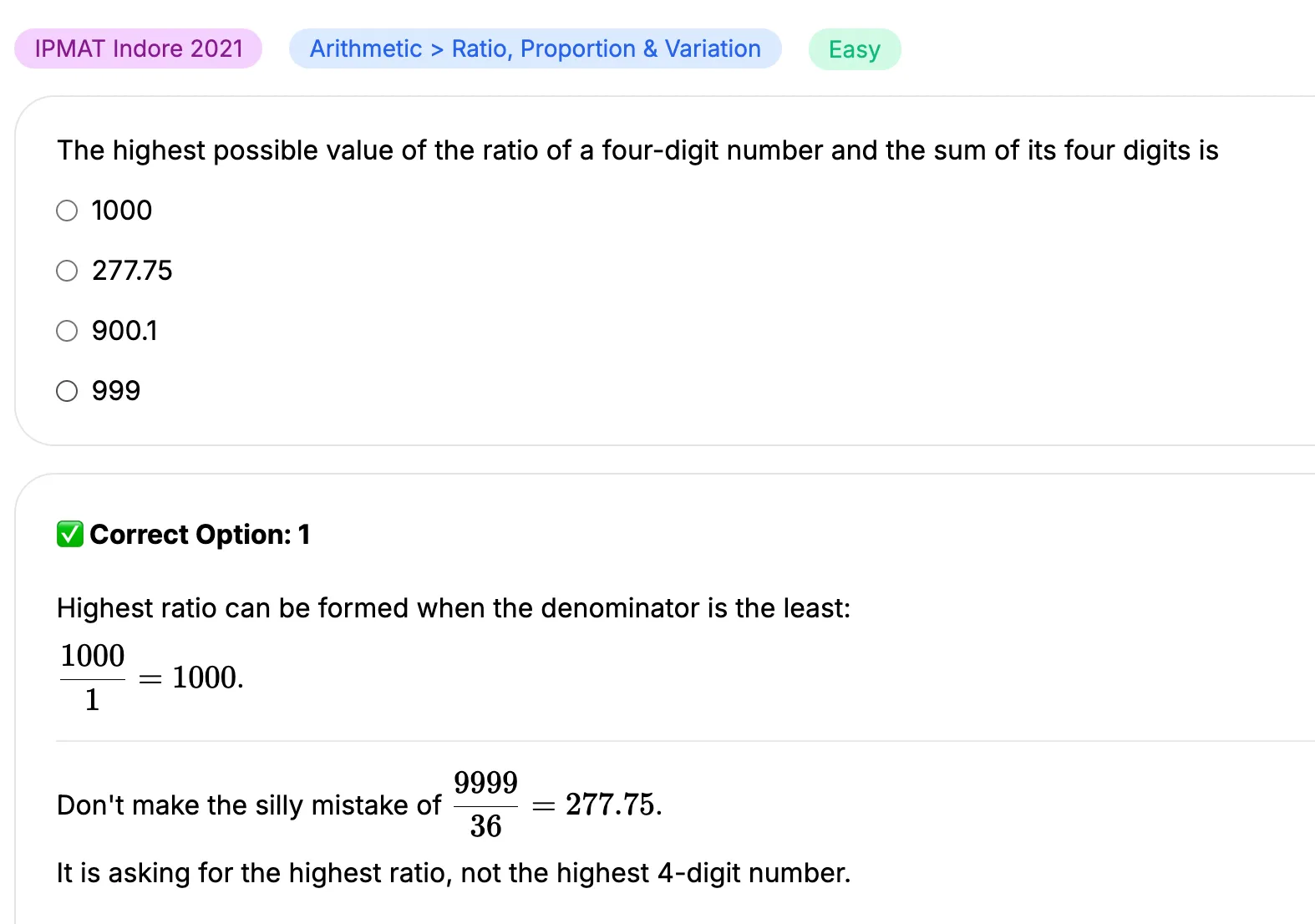Click the 'It is asking for the highest ratio' line

tap(454, 873)
